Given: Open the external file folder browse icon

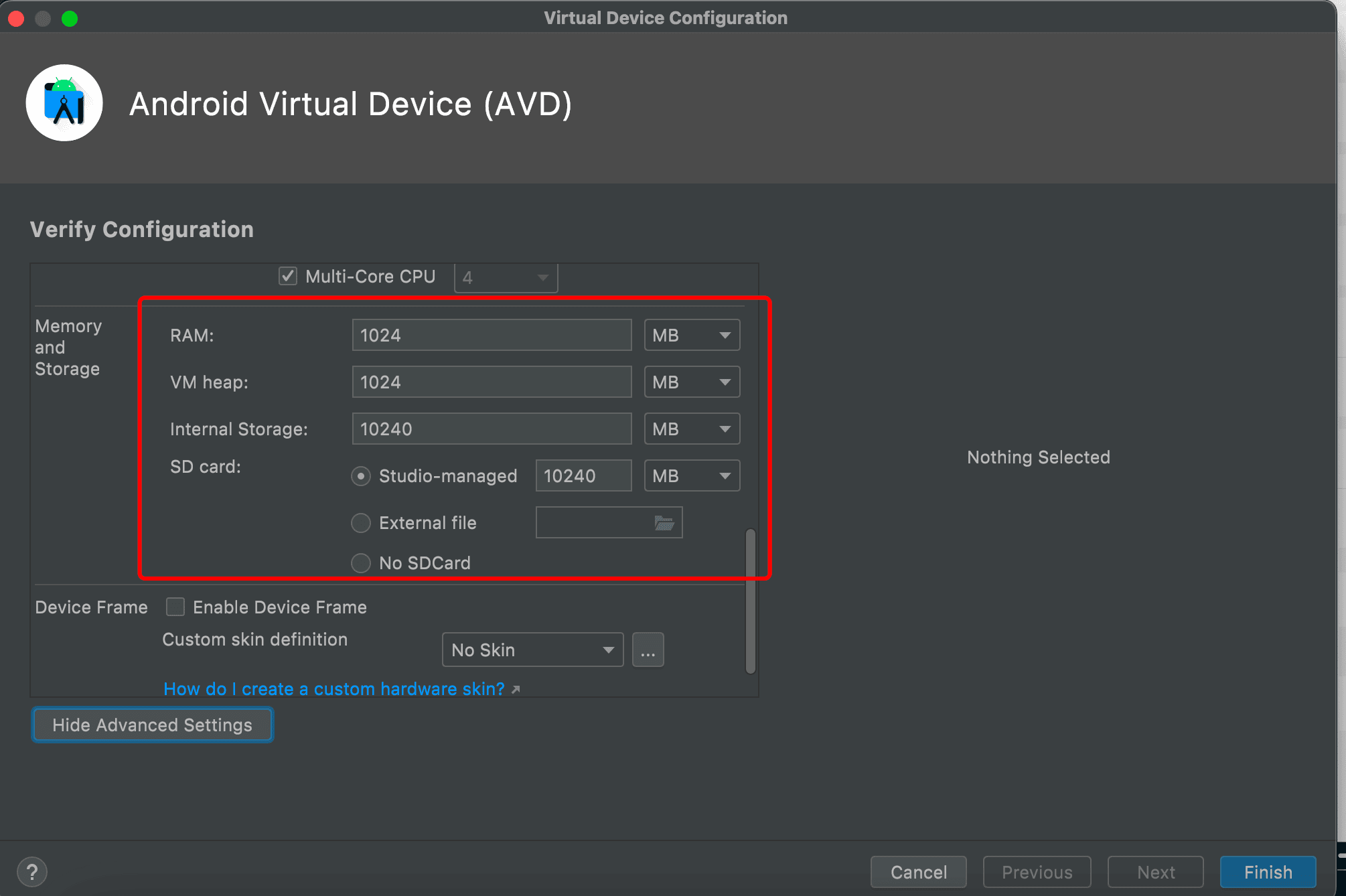Looking at the screenshot, I should pyautogui.click(x=664, y=522).
